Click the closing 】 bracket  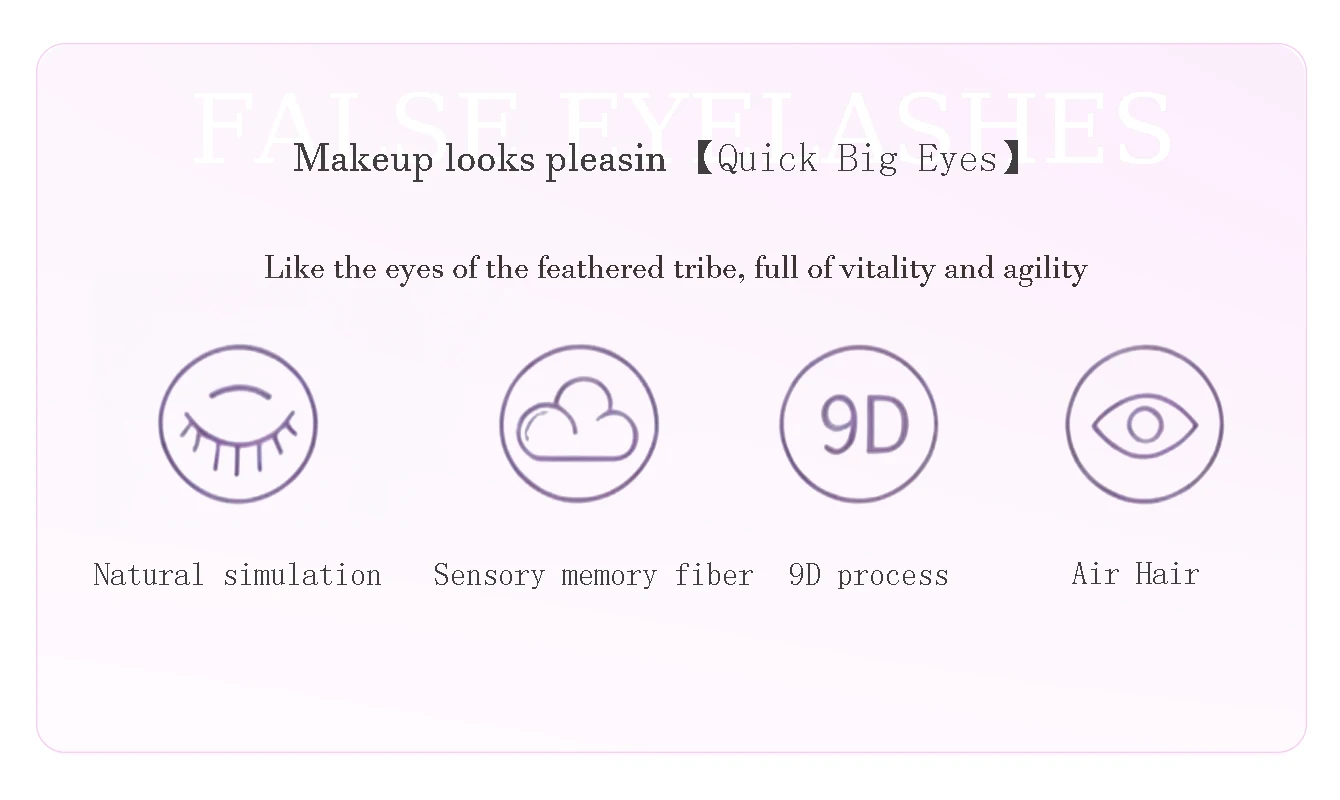tap(1012, 159)
